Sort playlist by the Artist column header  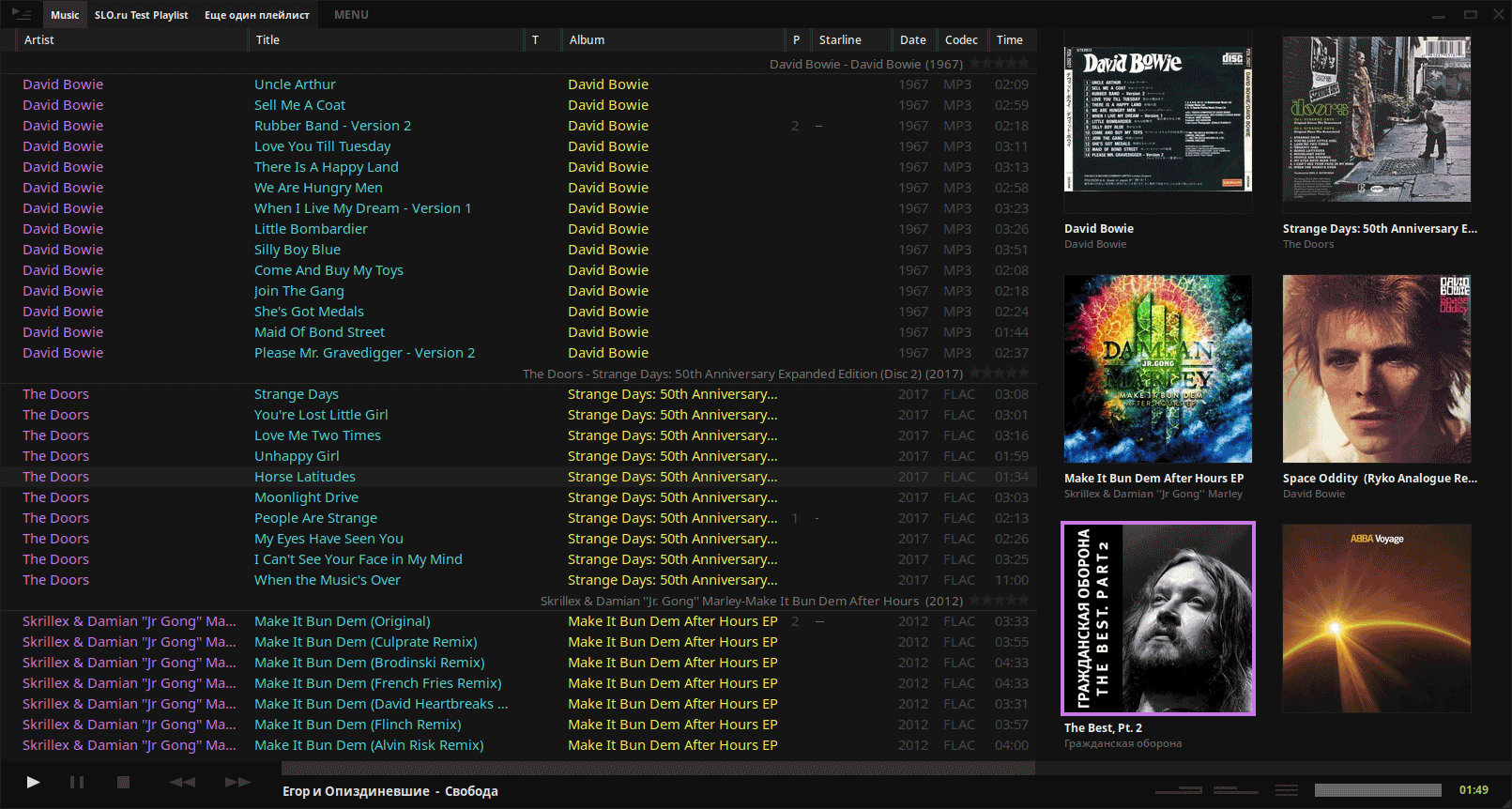[x=133, y=40]
